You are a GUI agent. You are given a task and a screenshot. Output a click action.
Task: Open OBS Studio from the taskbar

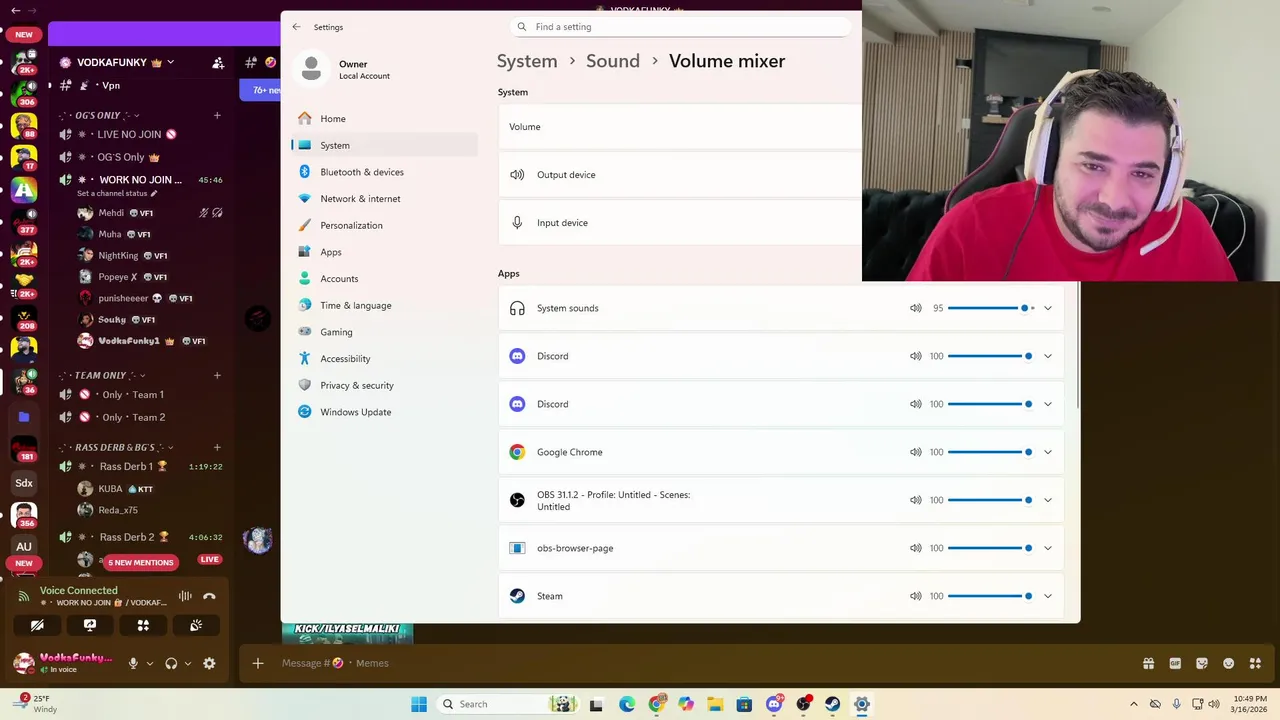[x=803, y=704]
